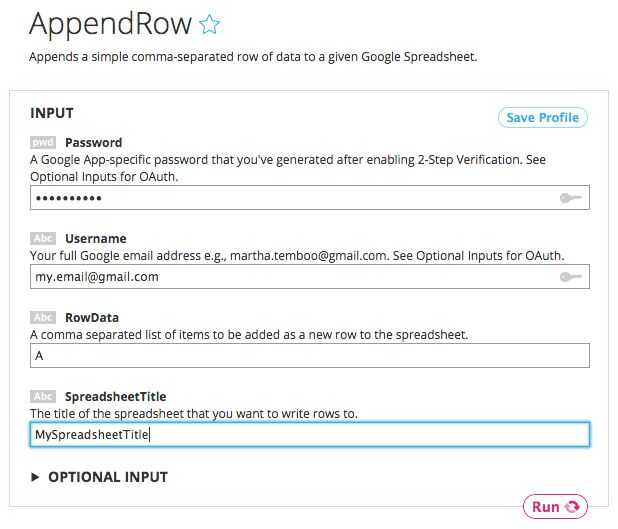
Task: Click the favorite star beside AppendRow
Action: point(209,25)
